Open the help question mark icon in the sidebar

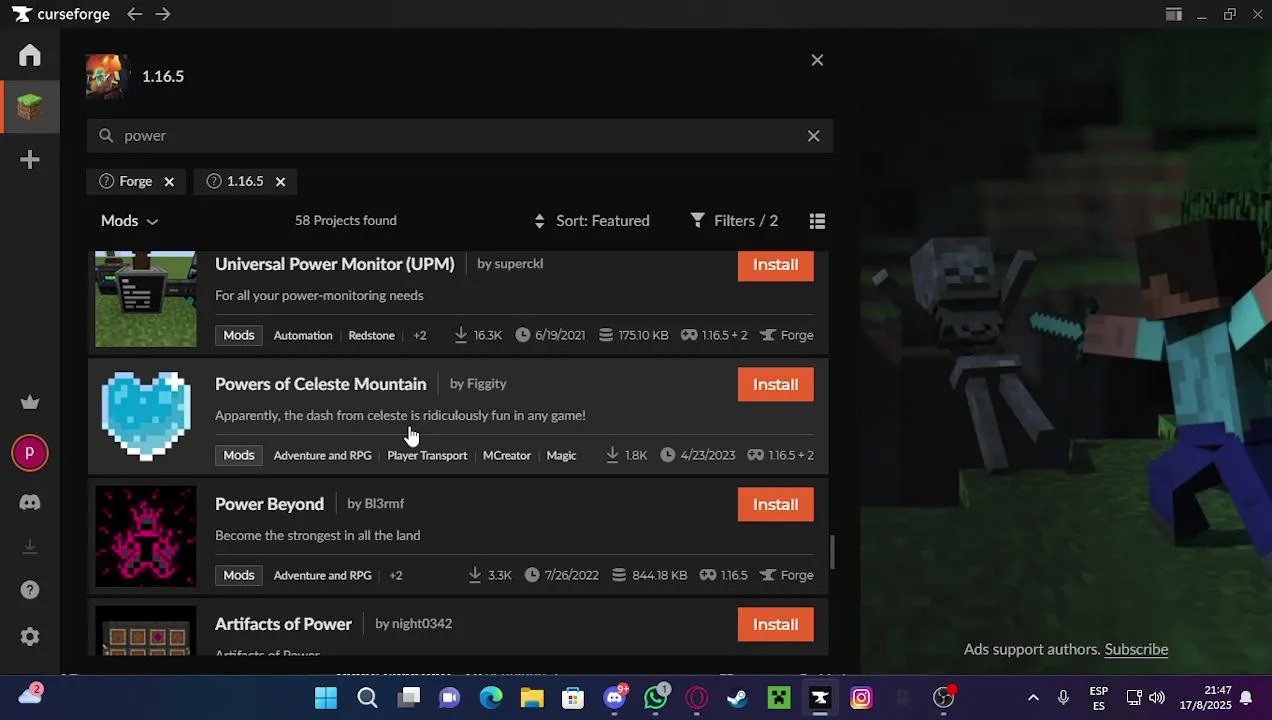pos(30,590)
